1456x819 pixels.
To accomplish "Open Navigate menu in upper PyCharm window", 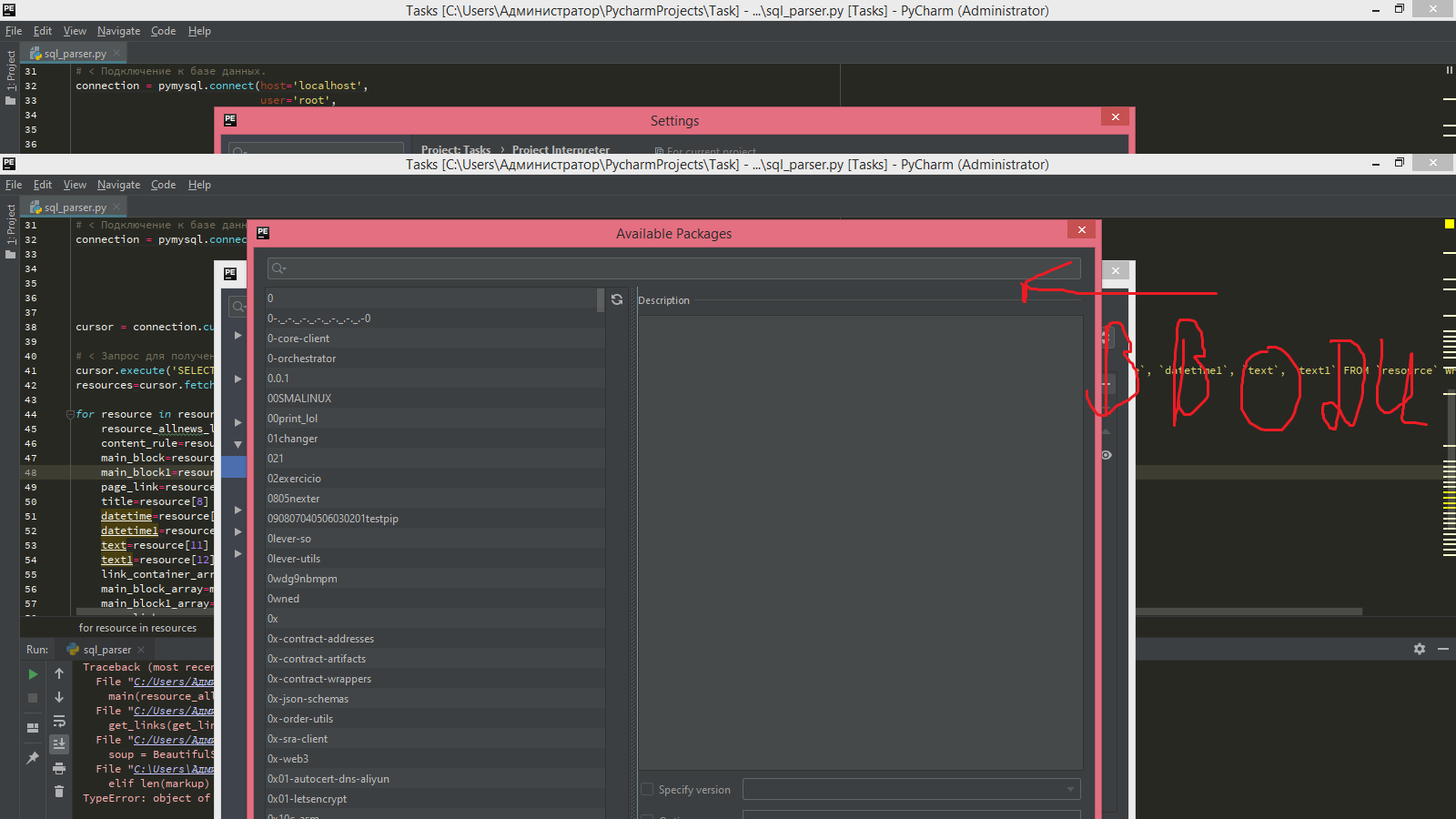I will (119, 31).
